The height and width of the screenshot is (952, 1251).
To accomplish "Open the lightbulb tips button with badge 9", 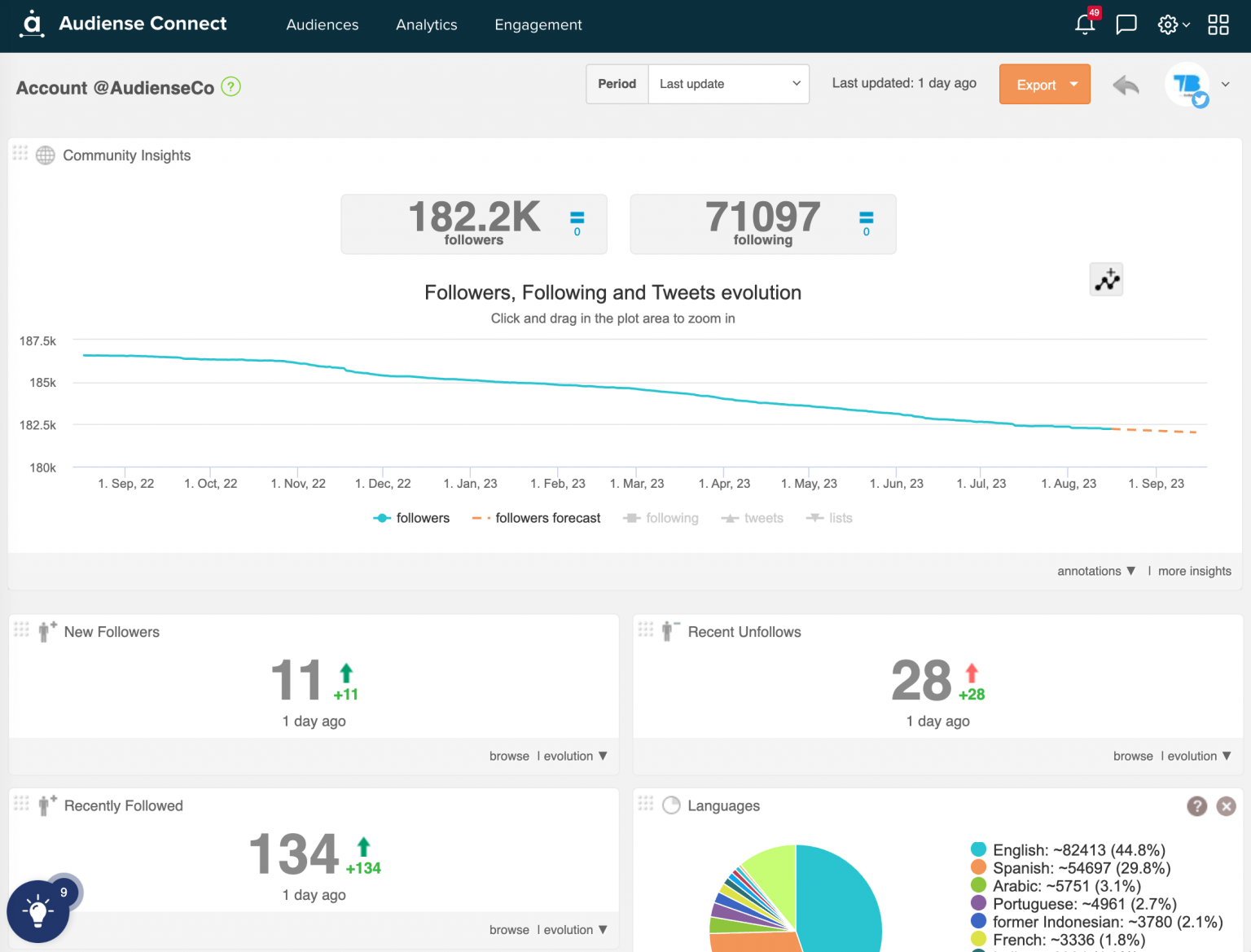I will pos(37,910).
